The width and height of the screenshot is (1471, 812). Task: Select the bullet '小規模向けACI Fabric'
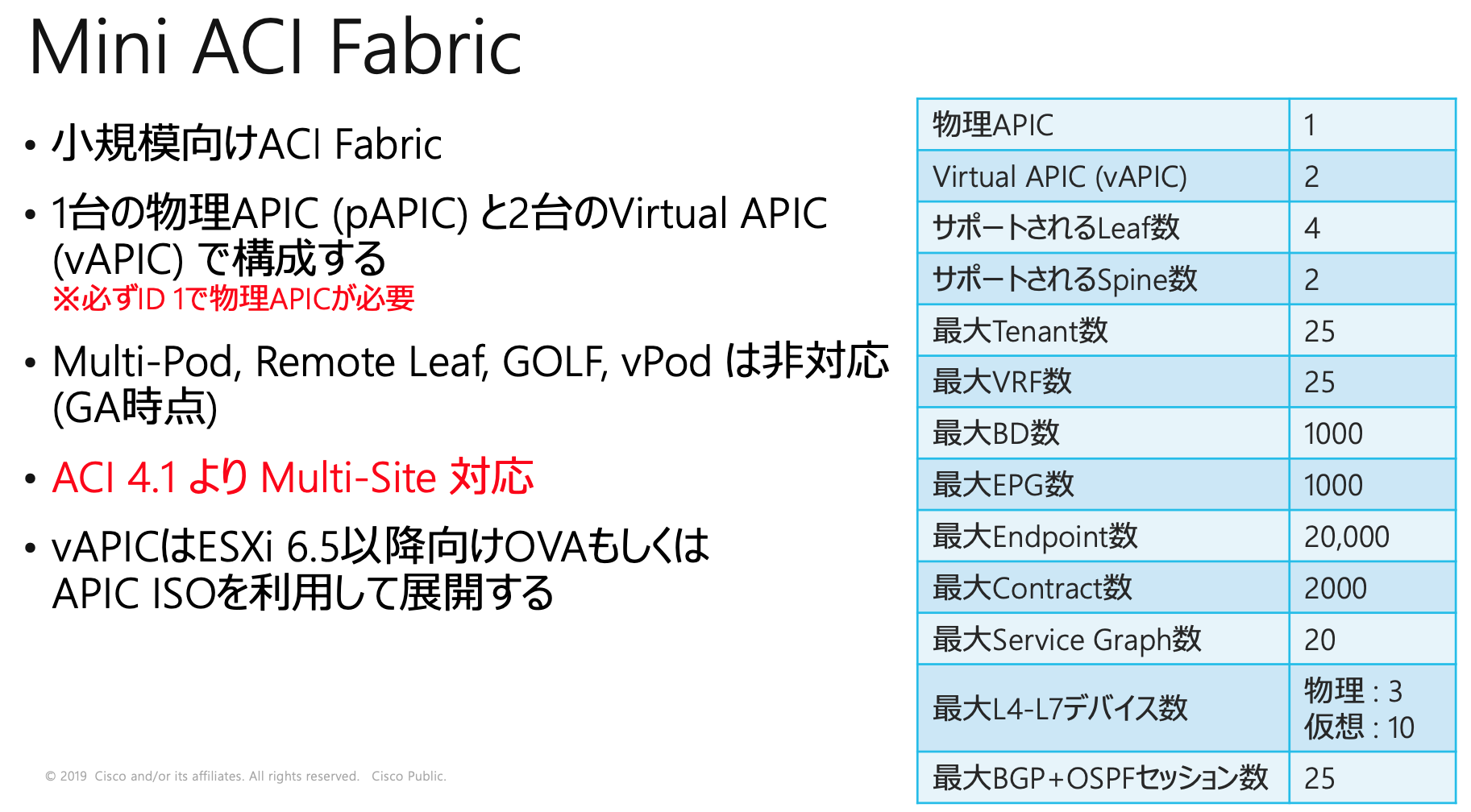tap(242, 143)
